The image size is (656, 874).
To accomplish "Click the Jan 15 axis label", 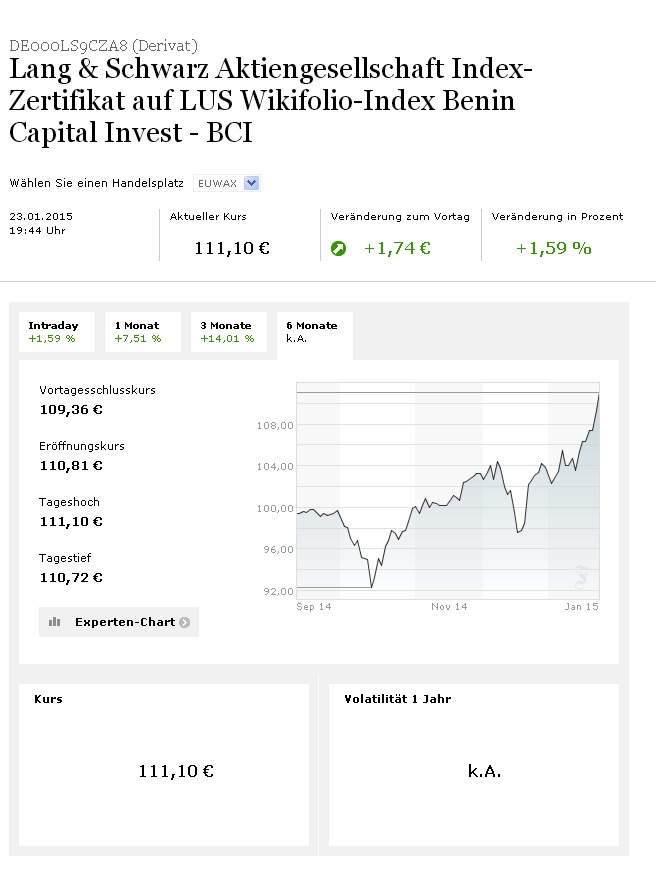I will point(581,607).
